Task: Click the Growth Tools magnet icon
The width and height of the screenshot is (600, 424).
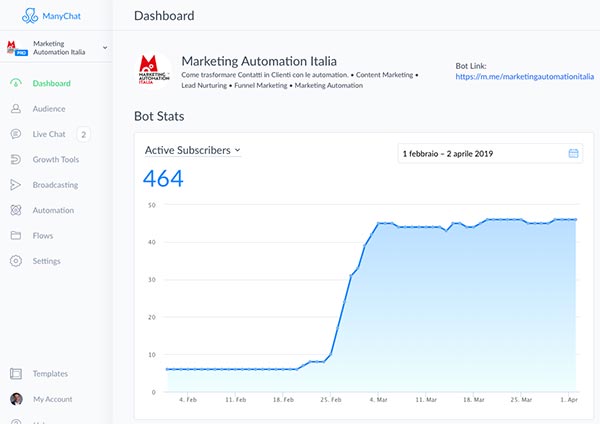Action: [16, 159]
